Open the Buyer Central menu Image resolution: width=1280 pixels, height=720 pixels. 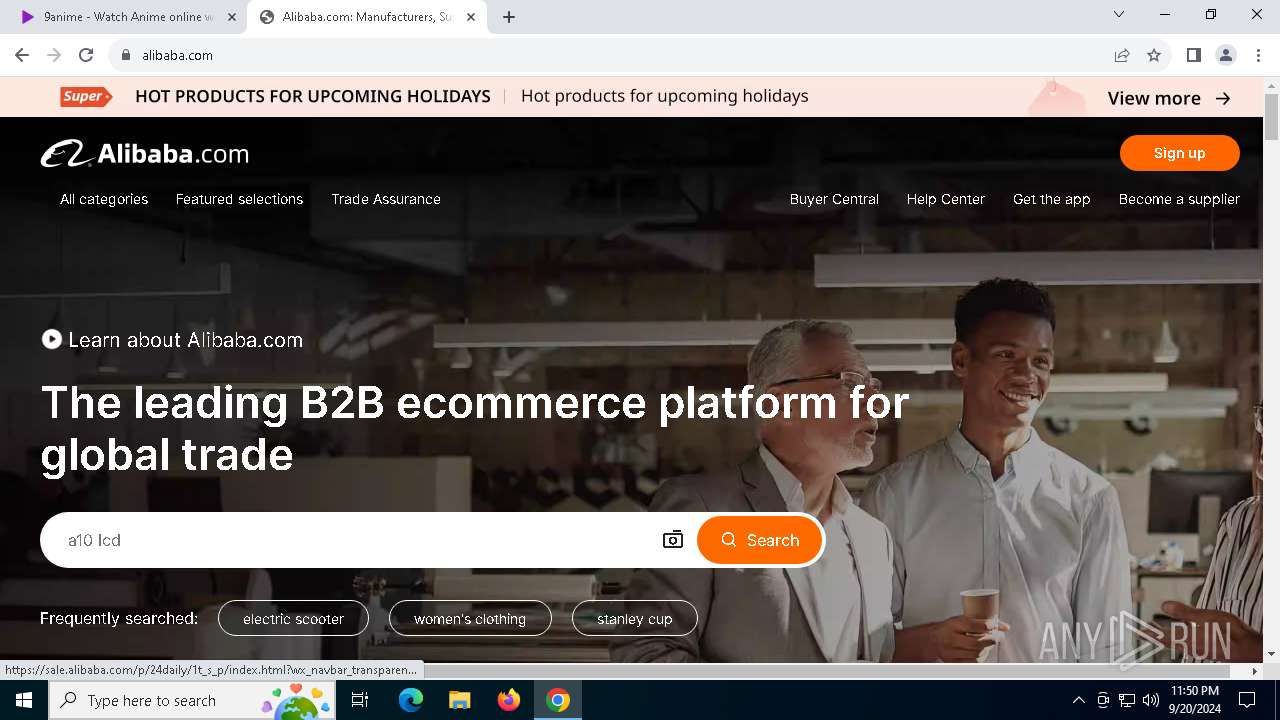(834, 199)
